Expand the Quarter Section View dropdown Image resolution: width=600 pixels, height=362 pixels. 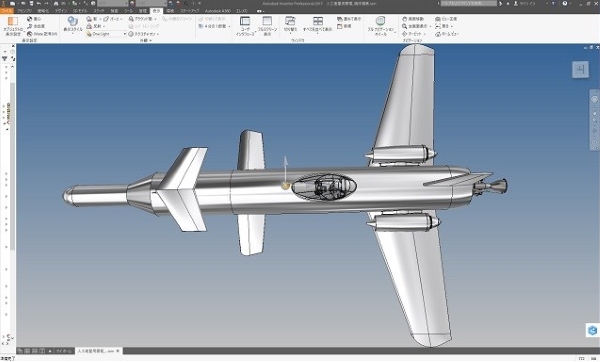[x=229, y=26]
